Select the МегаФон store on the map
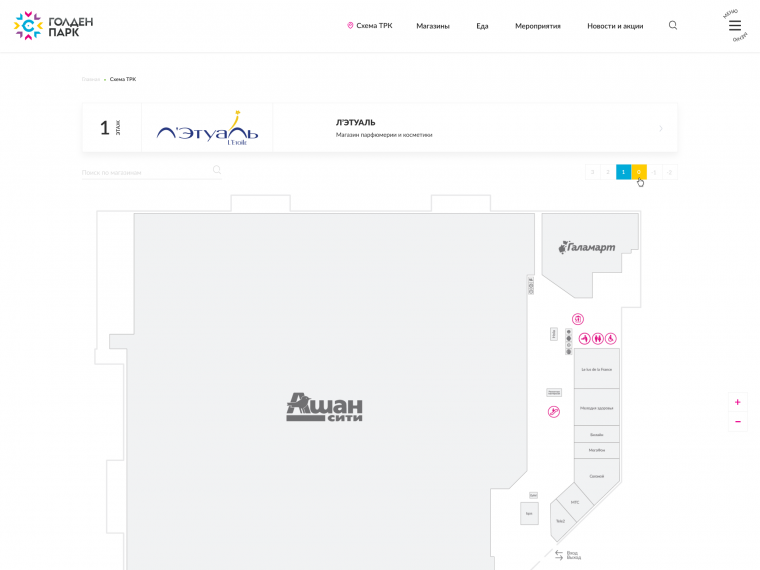Image resolution: width=760 pixels, height=570 pixels. pyautogui.click(x=597, y=450)
